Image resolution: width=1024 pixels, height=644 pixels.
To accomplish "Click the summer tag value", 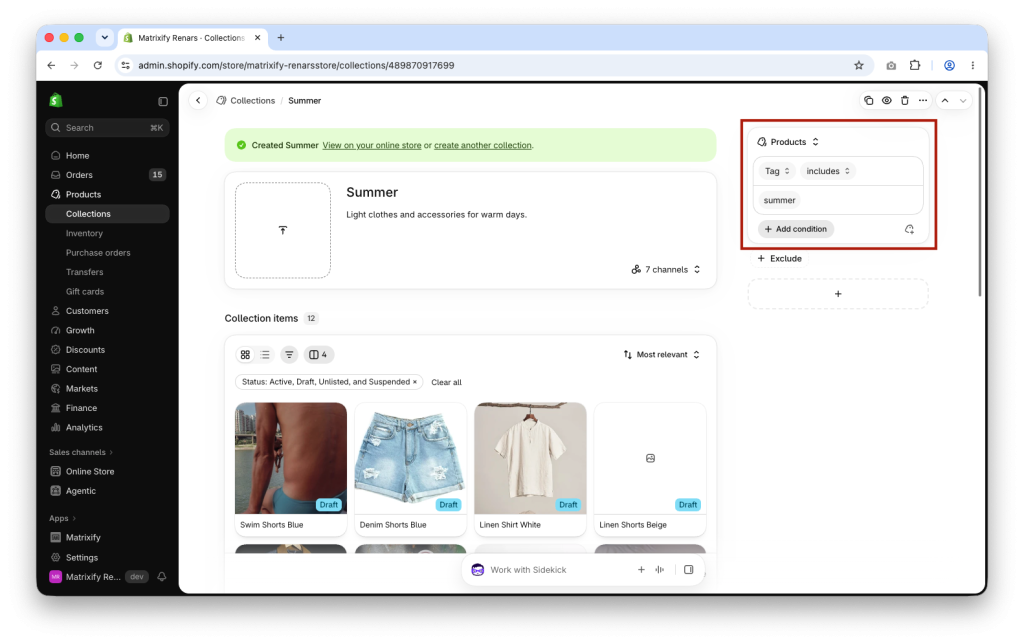I will pos(779,201).
